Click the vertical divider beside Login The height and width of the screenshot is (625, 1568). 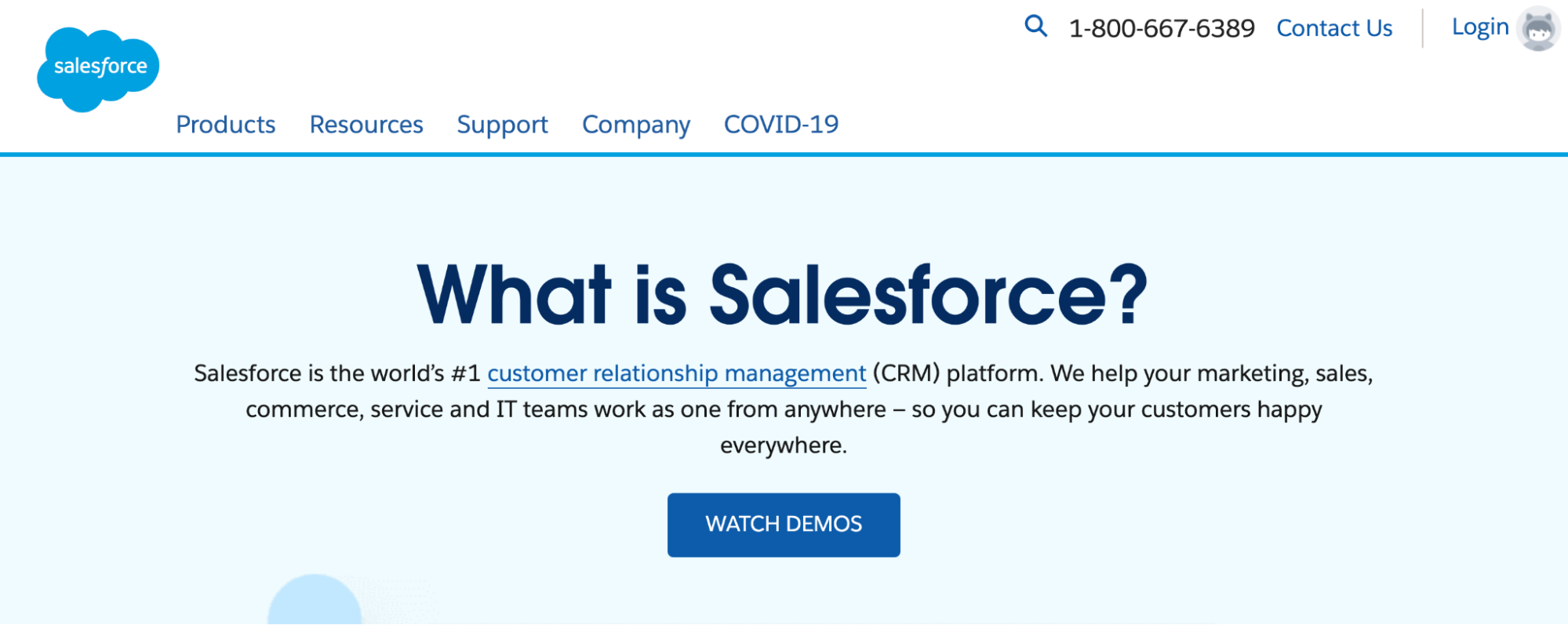point(1422,28)
